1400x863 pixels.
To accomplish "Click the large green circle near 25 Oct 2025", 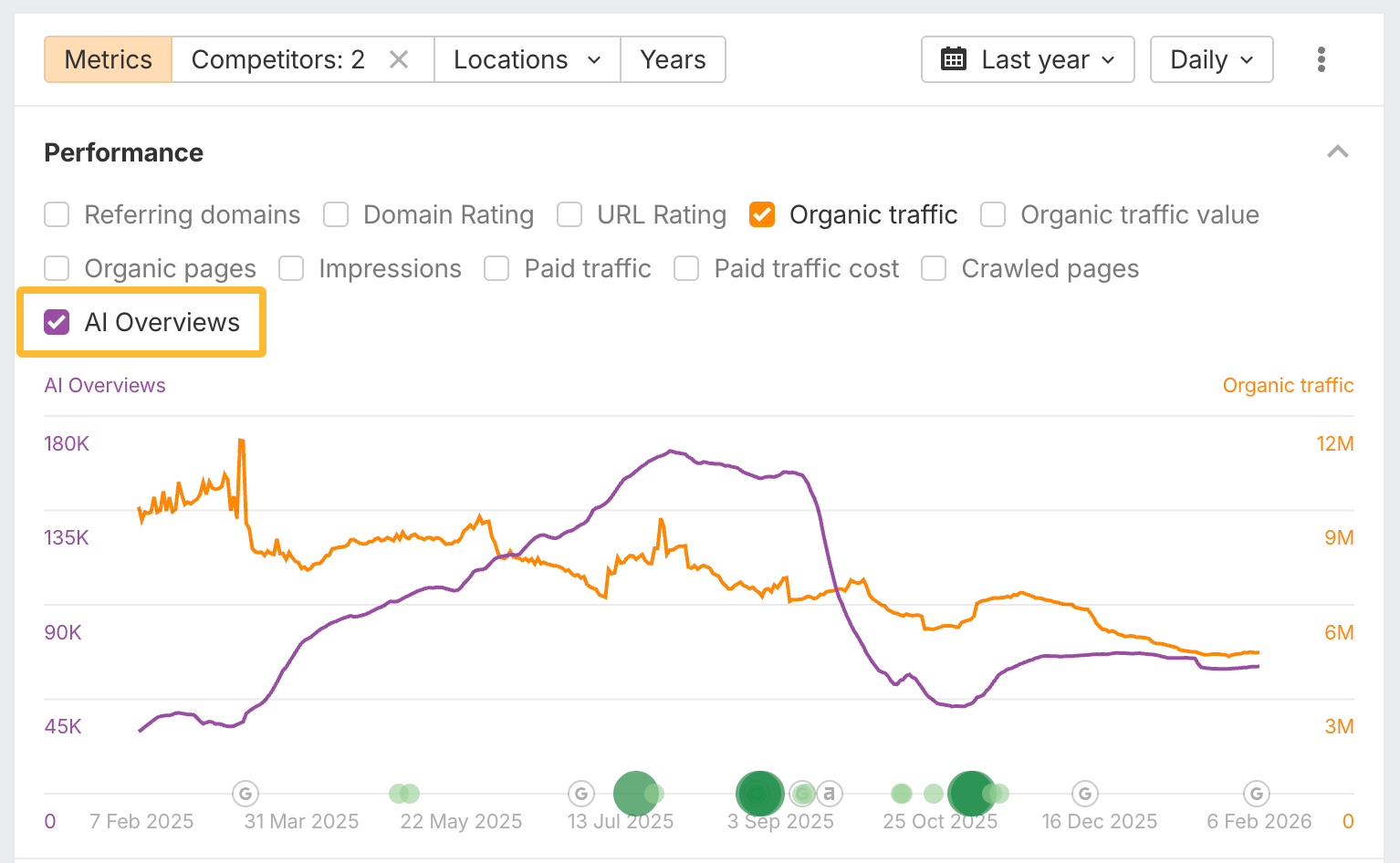I will click(x=971, y=794).
